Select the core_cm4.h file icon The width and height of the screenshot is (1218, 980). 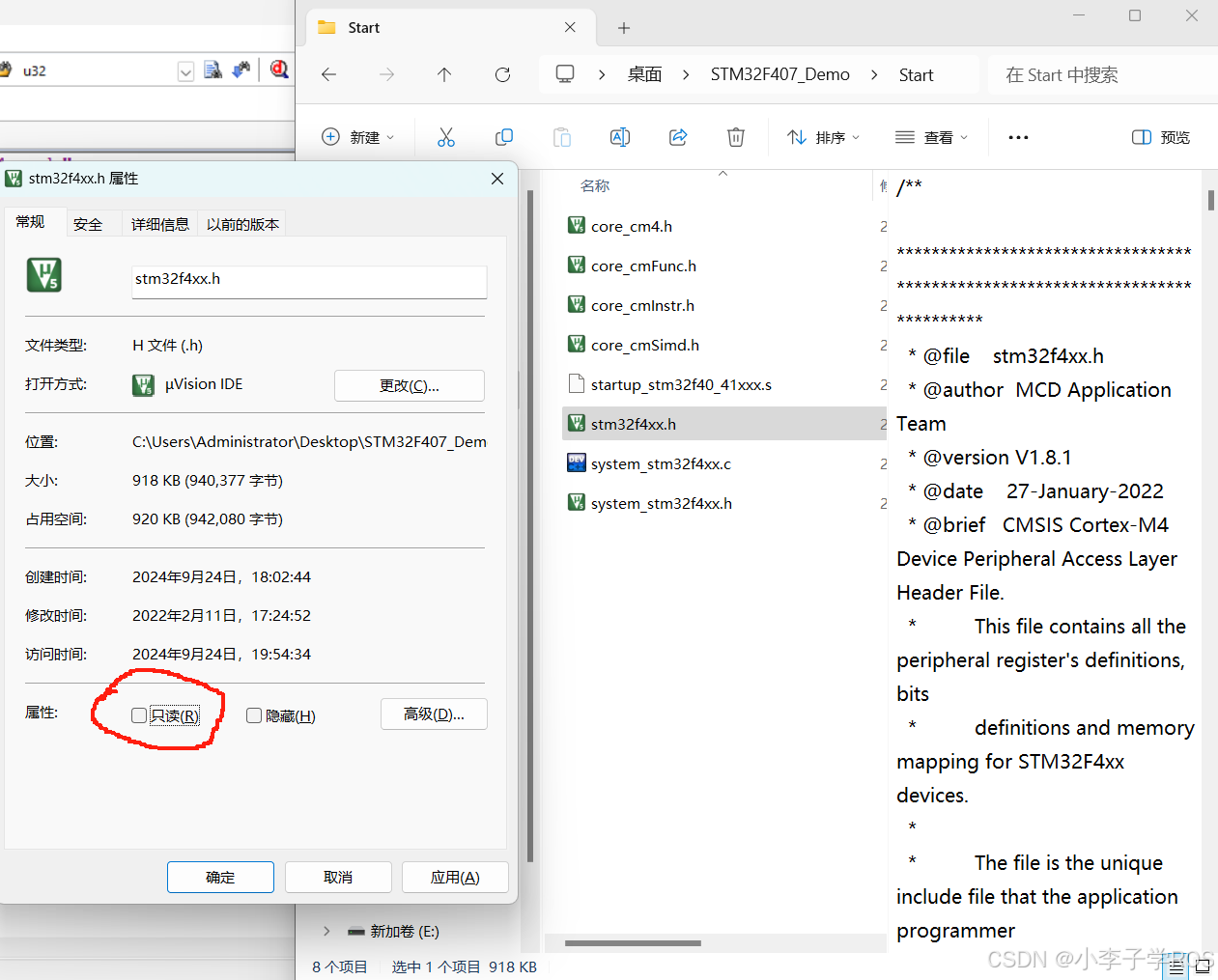(x=576, y=225)
